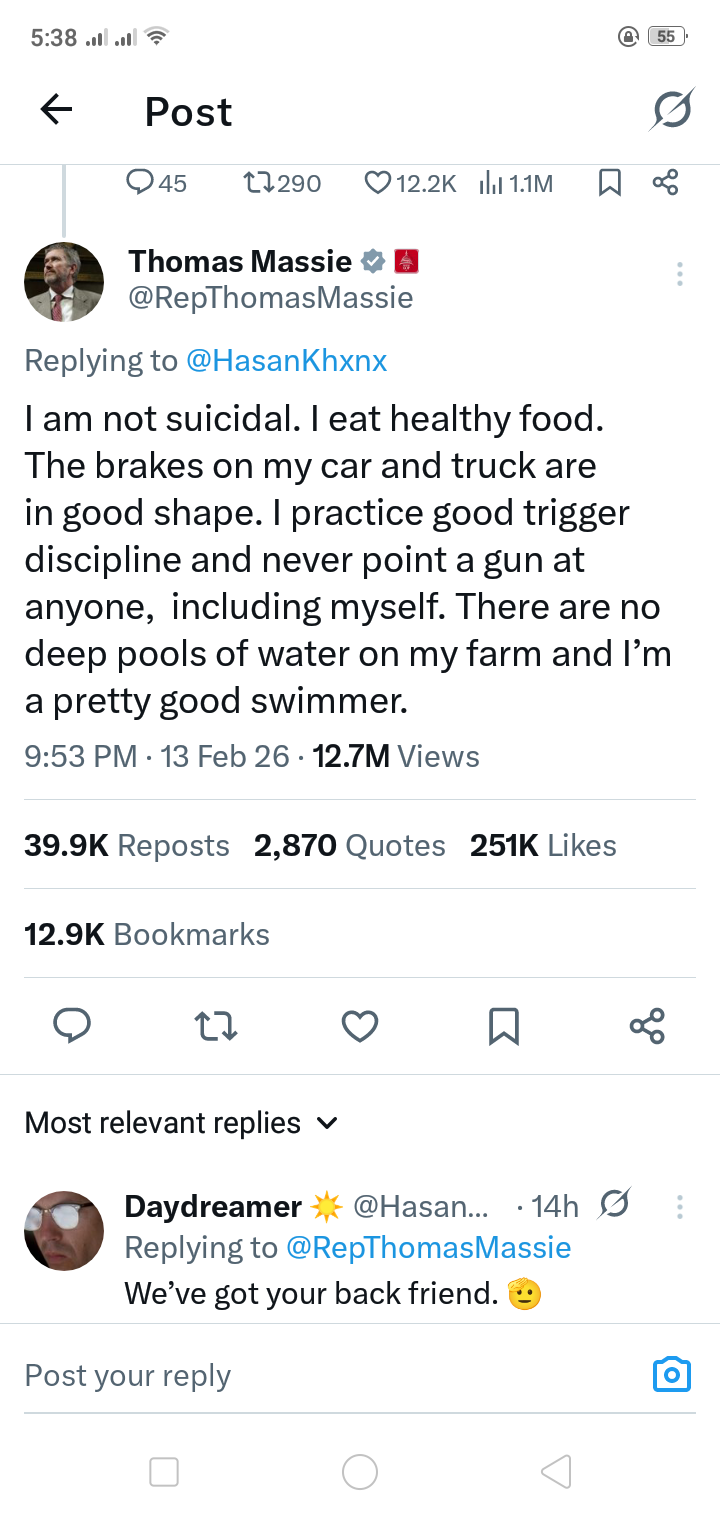View the 2,870 Quotes list
720x1520 pixels.
pos(349,845)
